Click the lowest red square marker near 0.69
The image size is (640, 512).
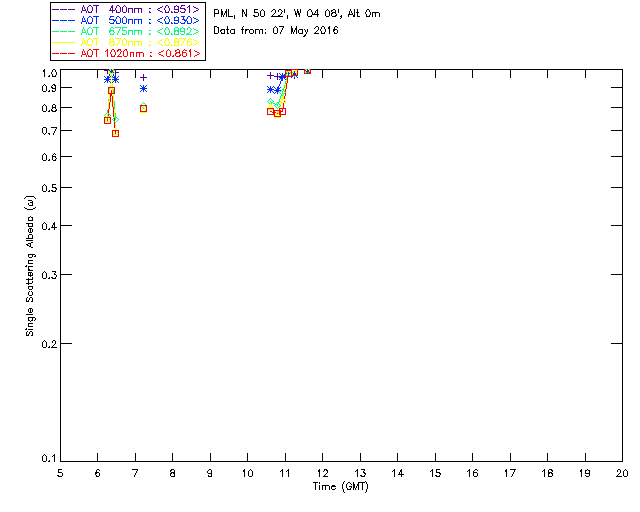(116, 134)
